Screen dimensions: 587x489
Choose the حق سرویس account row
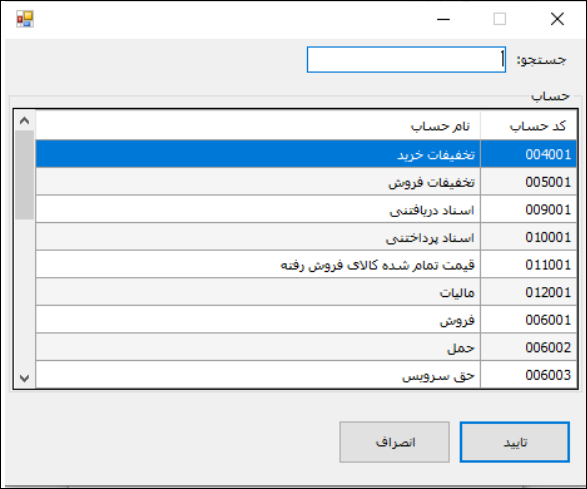306,375
